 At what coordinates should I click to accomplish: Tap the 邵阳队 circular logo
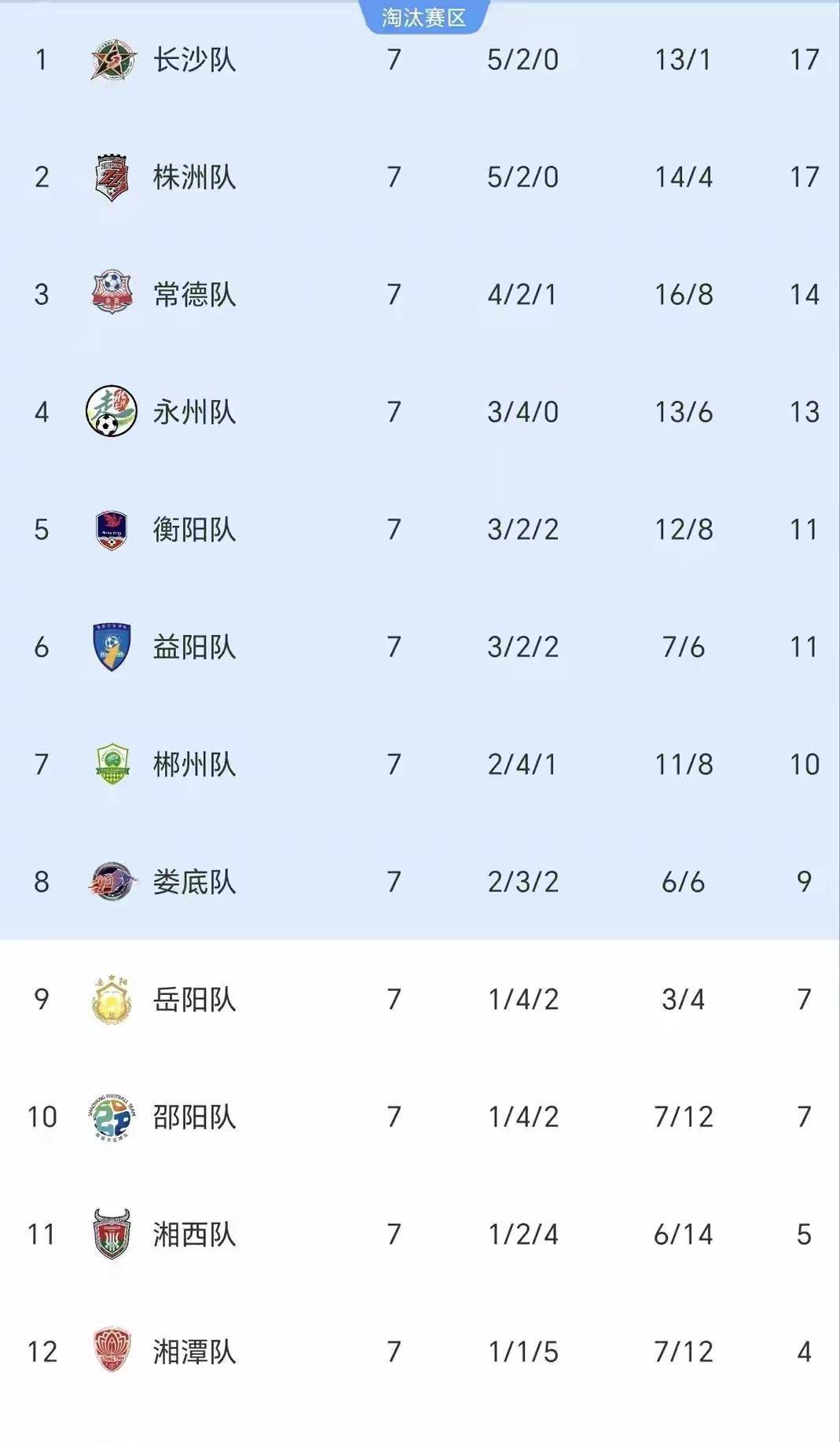[112, 1117]
